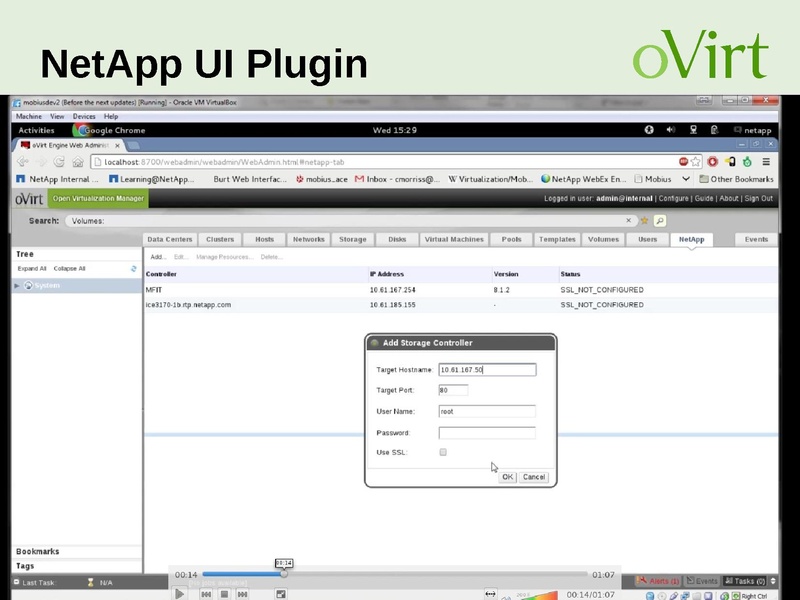Enable the Use SSL checkbox
Screen dimensions: 800x600
[x=441, y=452]
